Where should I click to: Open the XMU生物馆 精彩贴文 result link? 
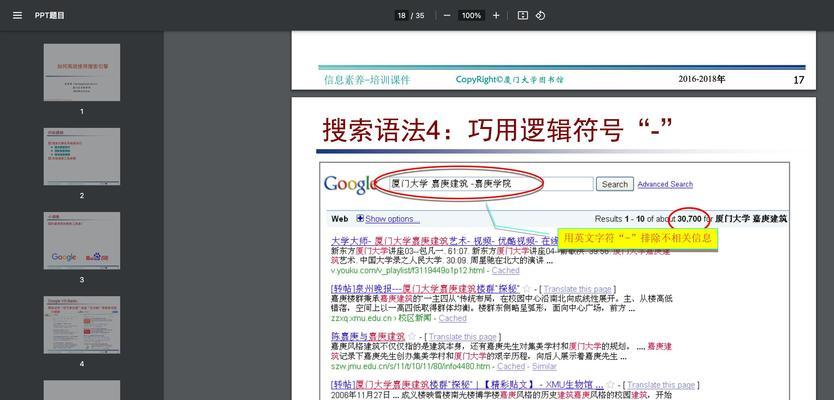pos(468,385)
